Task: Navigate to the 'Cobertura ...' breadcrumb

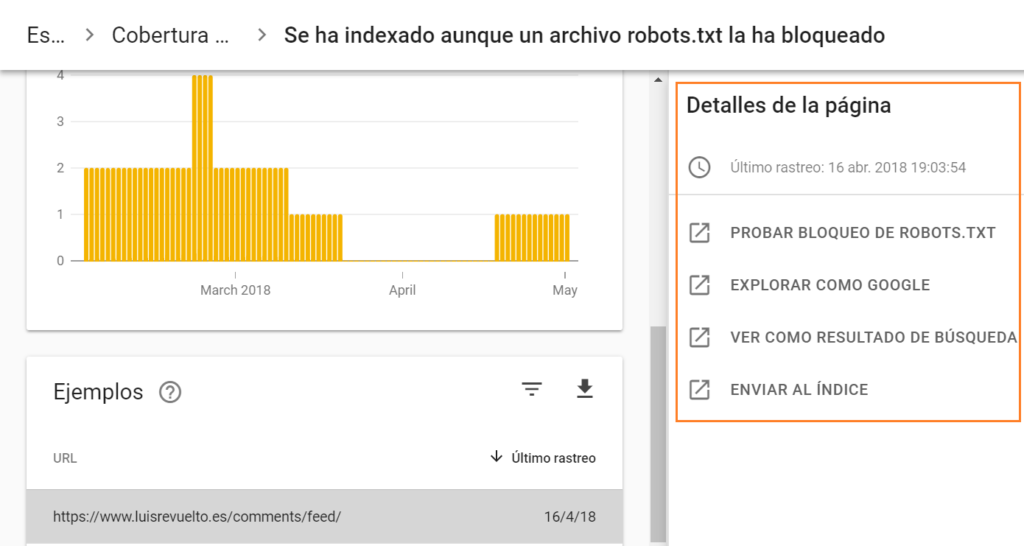Action: (170, 36)
